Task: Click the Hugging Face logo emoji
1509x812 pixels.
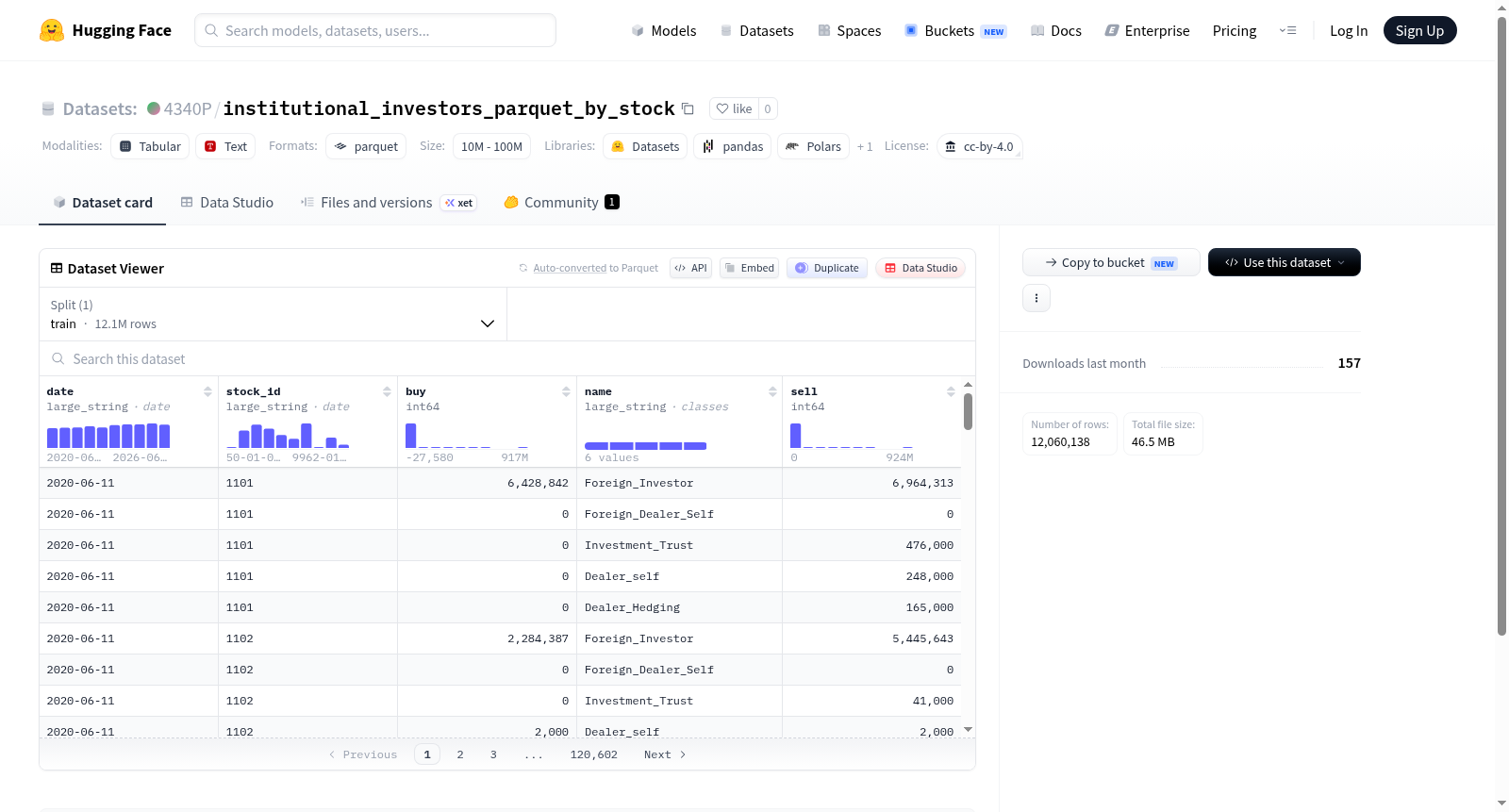Action: click(x=52, y=30)
